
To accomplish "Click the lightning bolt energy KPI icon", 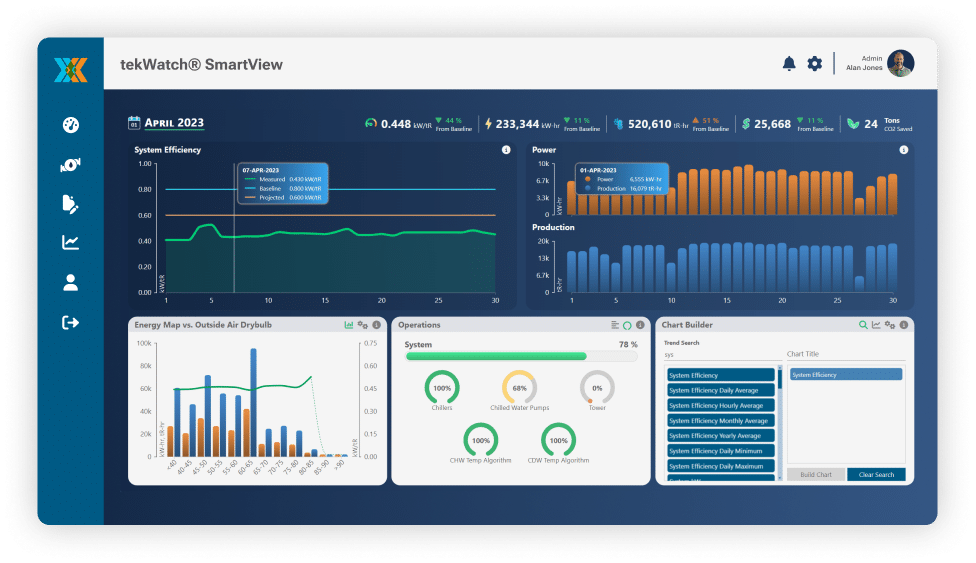I will coord(489,123).
